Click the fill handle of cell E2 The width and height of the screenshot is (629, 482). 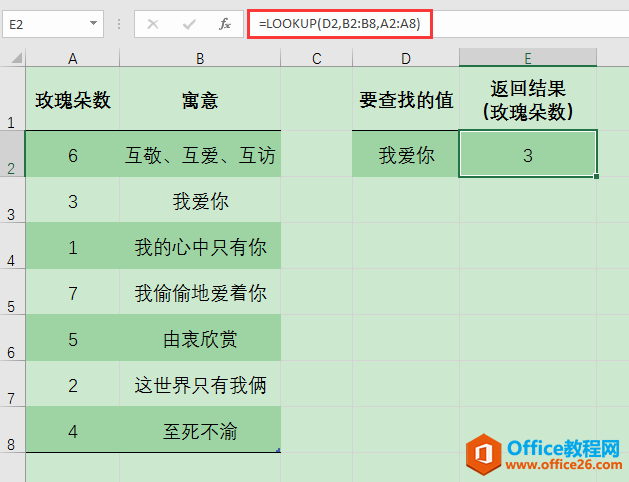[x=597, y=177]
